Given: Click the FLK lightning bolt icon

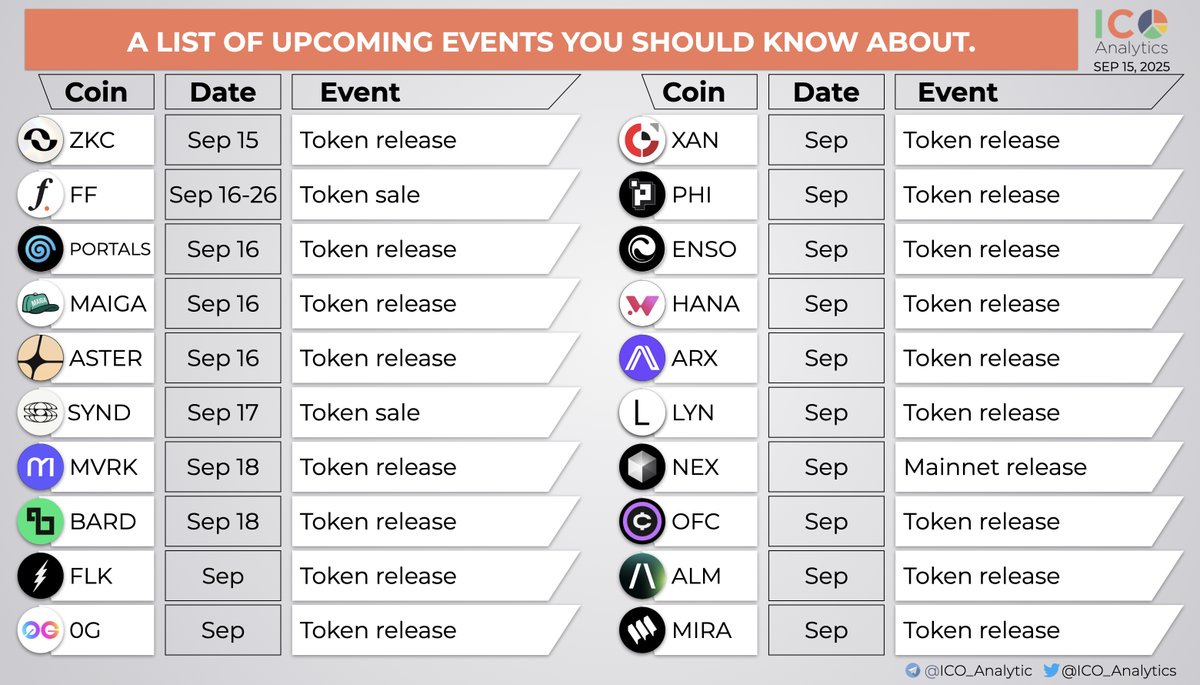Looking at the screenshot, I should click(x=41, y=576).
